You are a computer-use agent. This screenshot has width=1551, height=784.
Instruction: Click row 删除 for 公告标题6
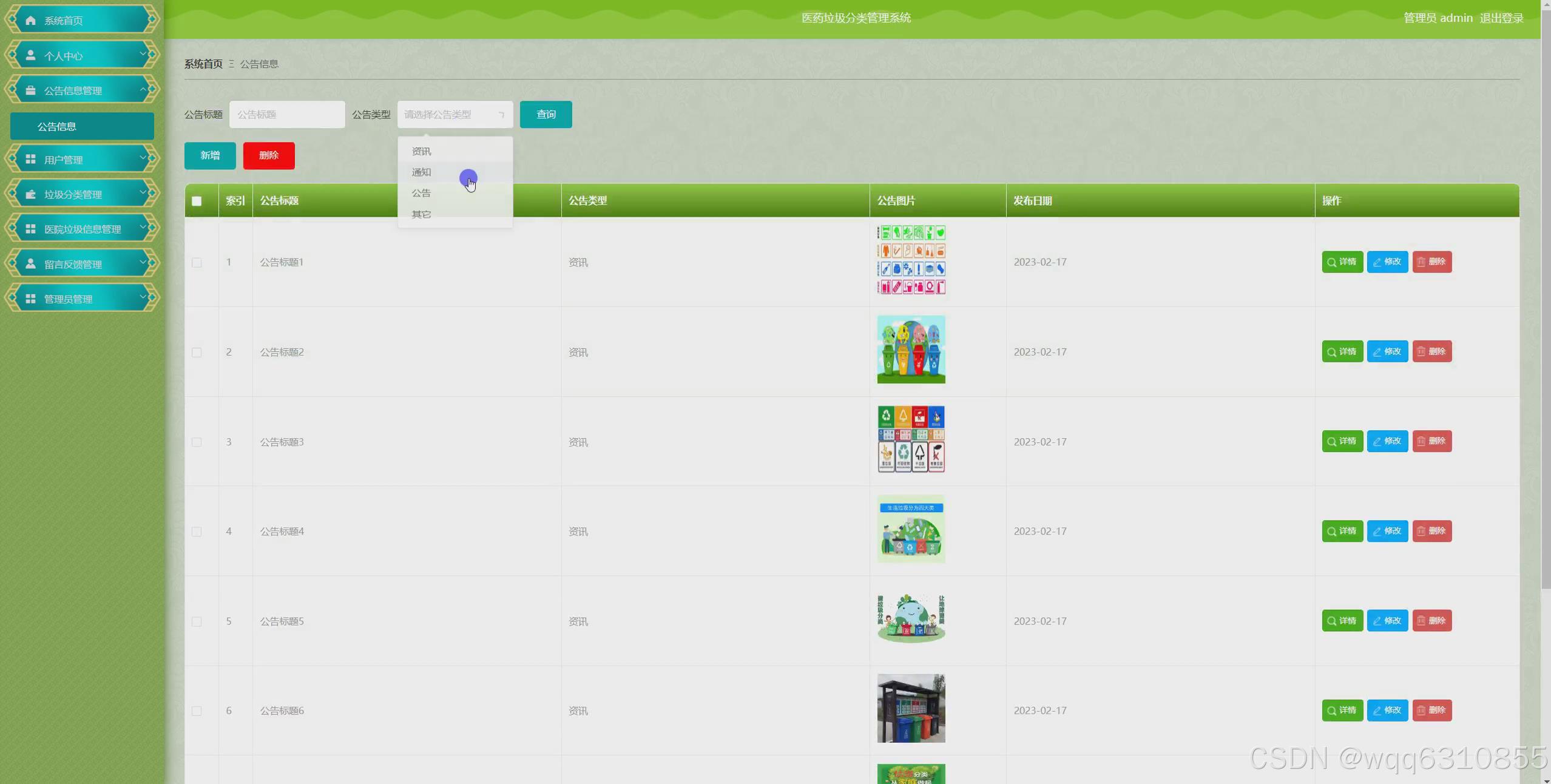click(1432, 710)
